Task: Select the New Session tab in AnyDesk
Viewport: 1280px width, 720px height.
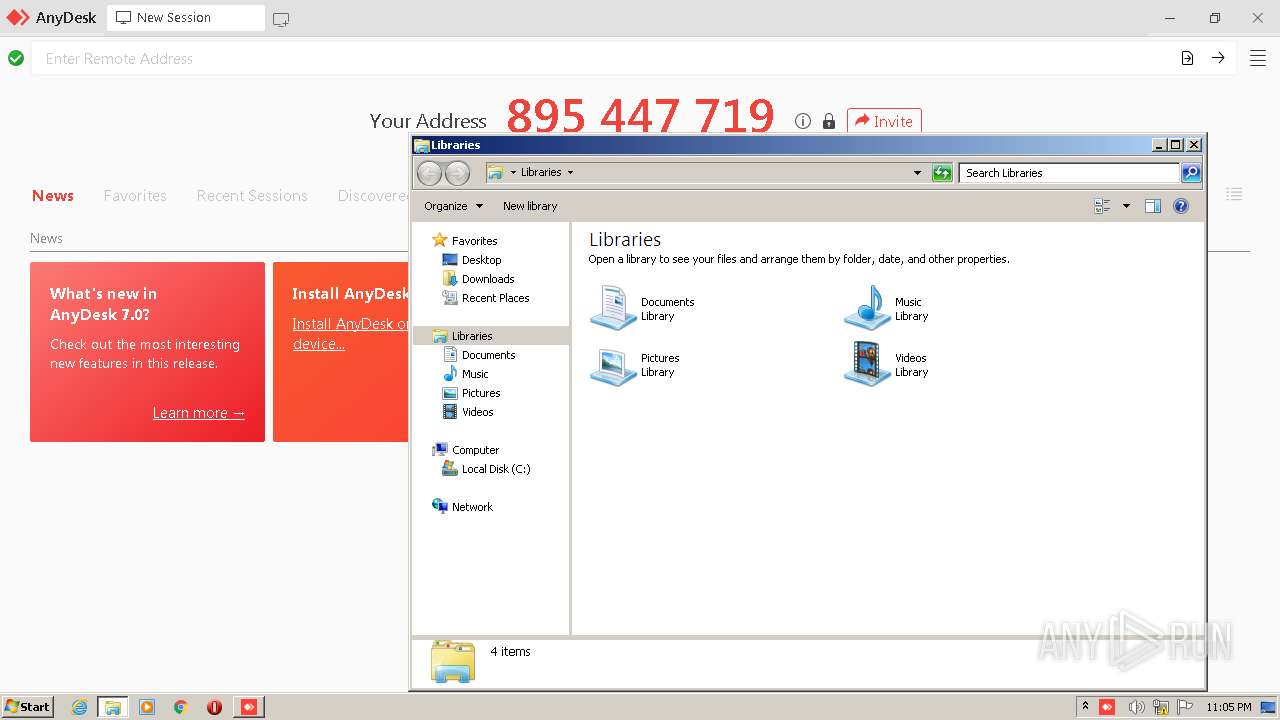Action: pyautogui.click(x=186, y=18)
